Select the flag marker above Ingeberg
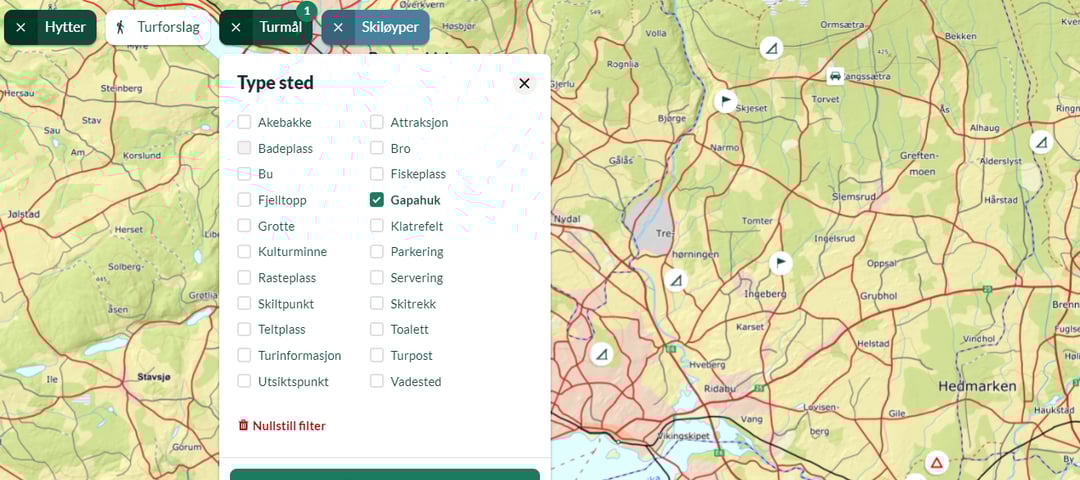1080x480 pixels. (780, 263)
